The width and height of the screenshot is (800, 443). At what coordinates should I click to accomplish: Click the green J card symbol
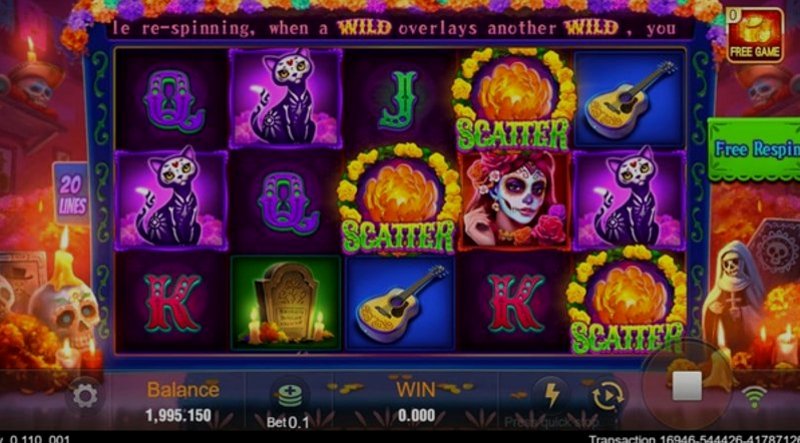399,101
